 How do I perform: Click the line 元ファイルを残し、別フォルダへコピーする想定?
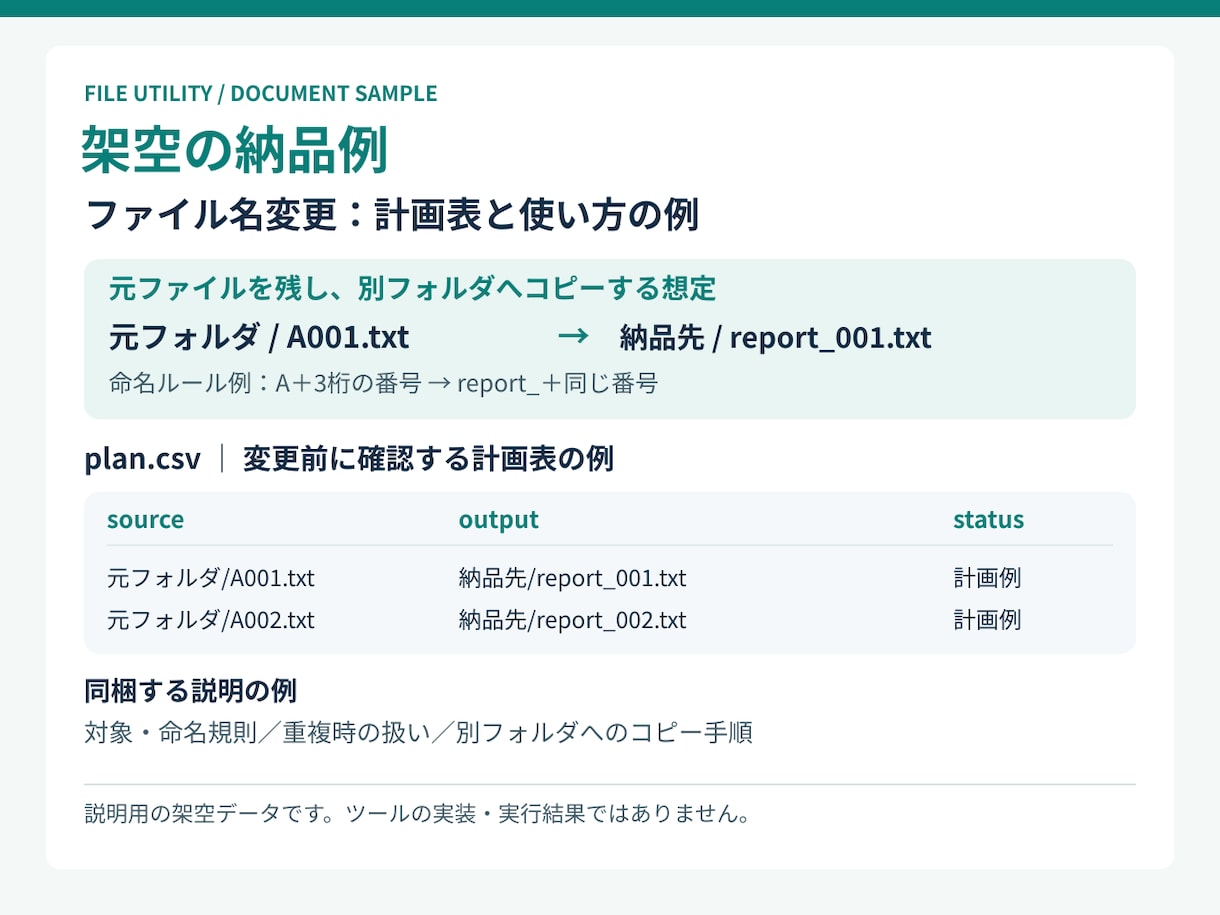412,289
